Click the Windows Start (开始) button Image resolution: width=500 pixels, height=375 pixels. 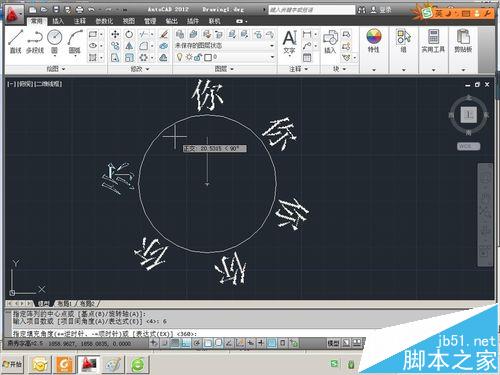(x=12, y=364)
